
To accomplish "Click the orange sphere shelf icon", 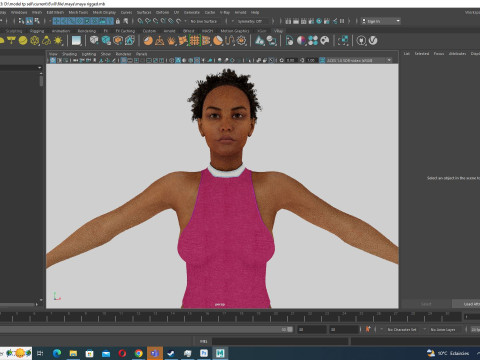I will tap(148, 41).
